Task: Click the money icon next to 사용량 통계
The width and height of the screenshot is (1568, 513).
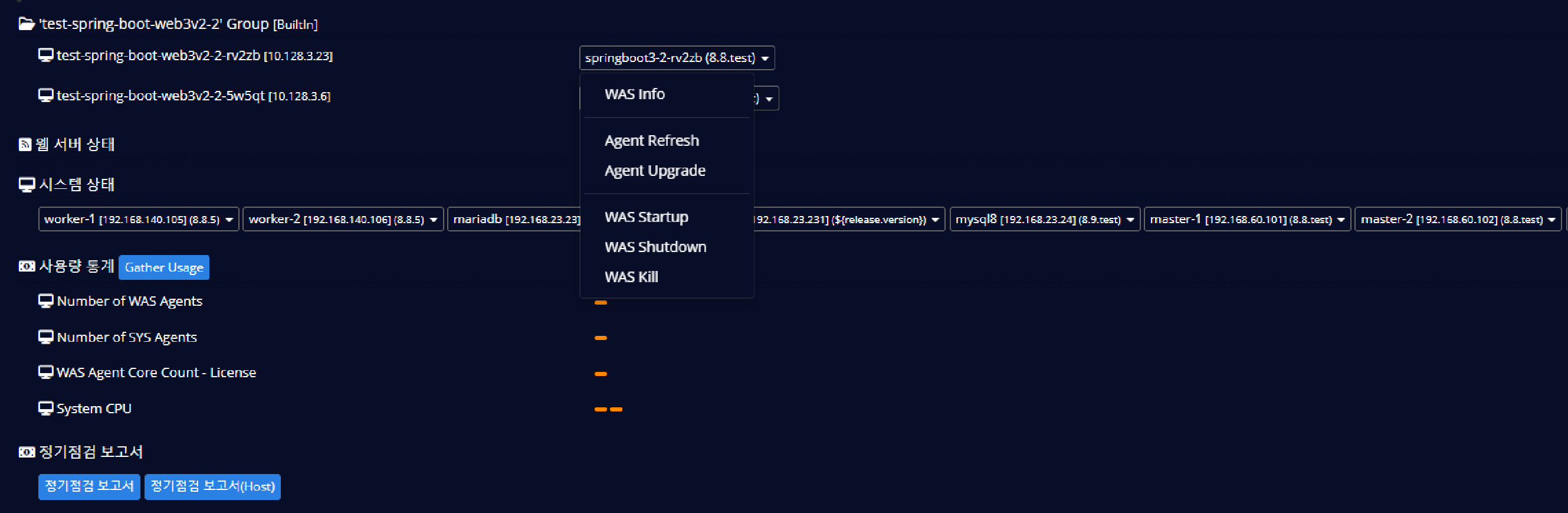Action: (27, 266)
